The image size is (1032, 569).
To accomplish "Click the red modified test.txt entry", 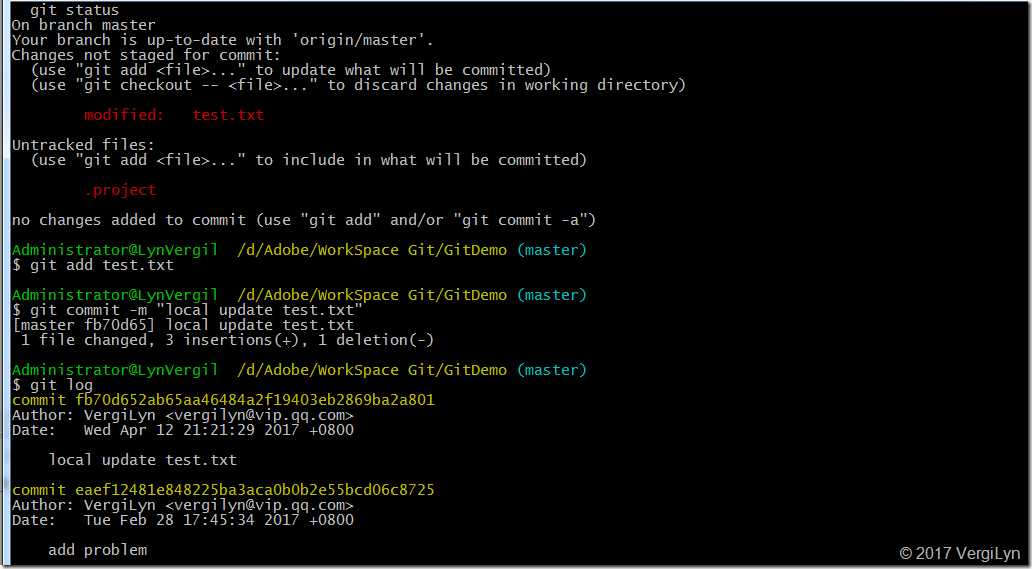I will pyautogui.click(x=173, y=115).
